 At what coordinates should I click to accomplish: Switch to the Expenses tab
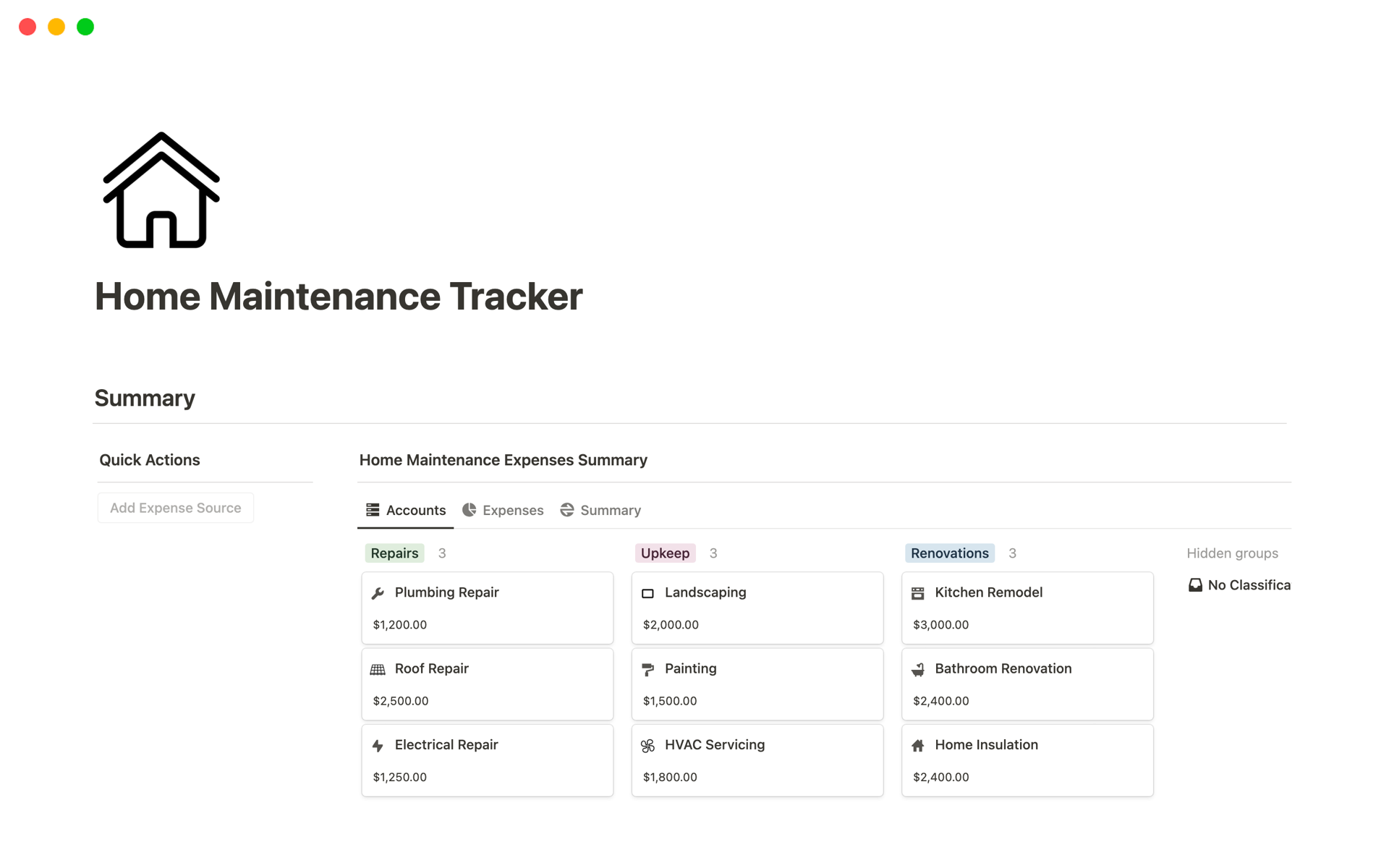coord(513,509)
